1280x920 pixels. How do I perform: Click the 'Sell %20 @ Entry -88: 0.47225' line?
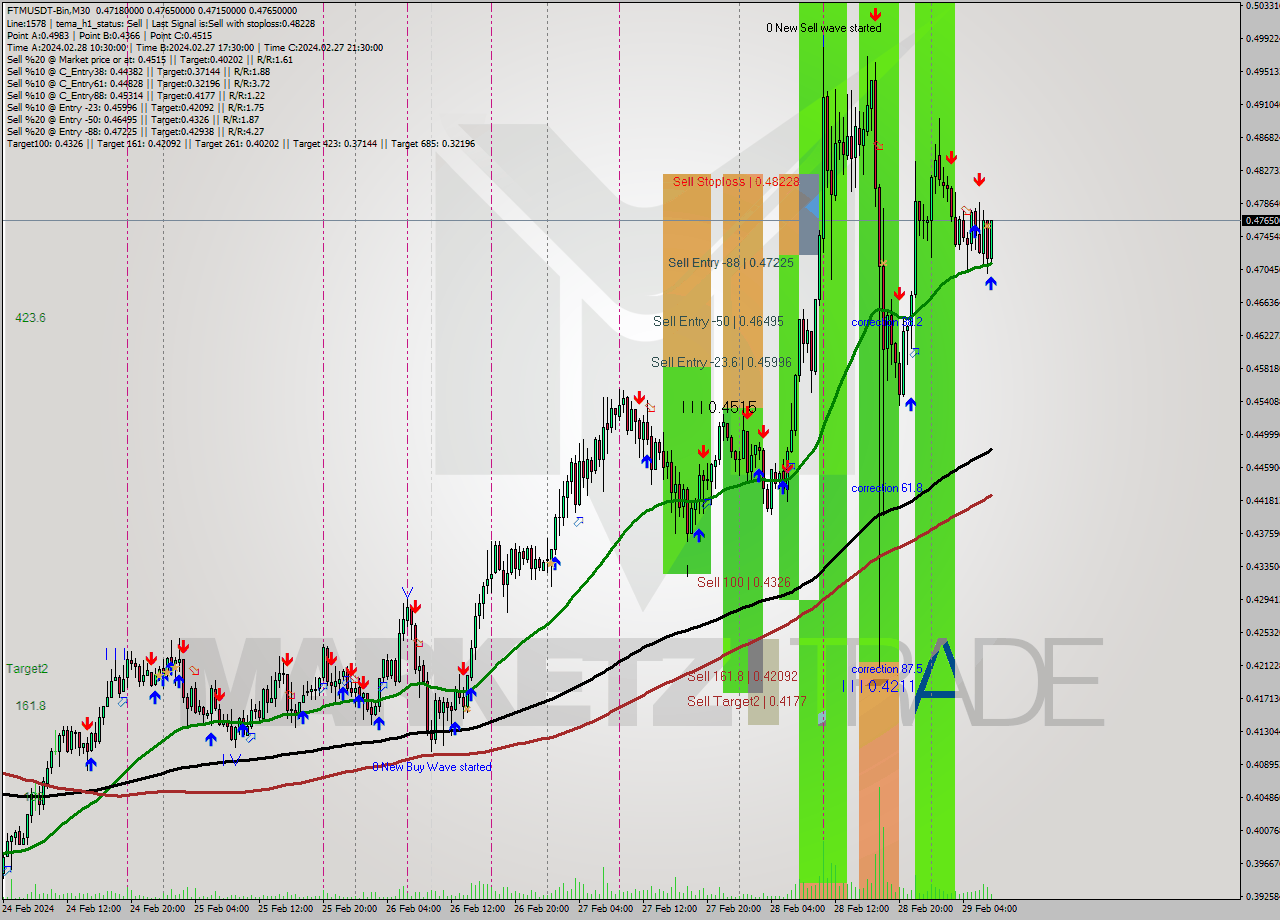click(x=135, y=131)
